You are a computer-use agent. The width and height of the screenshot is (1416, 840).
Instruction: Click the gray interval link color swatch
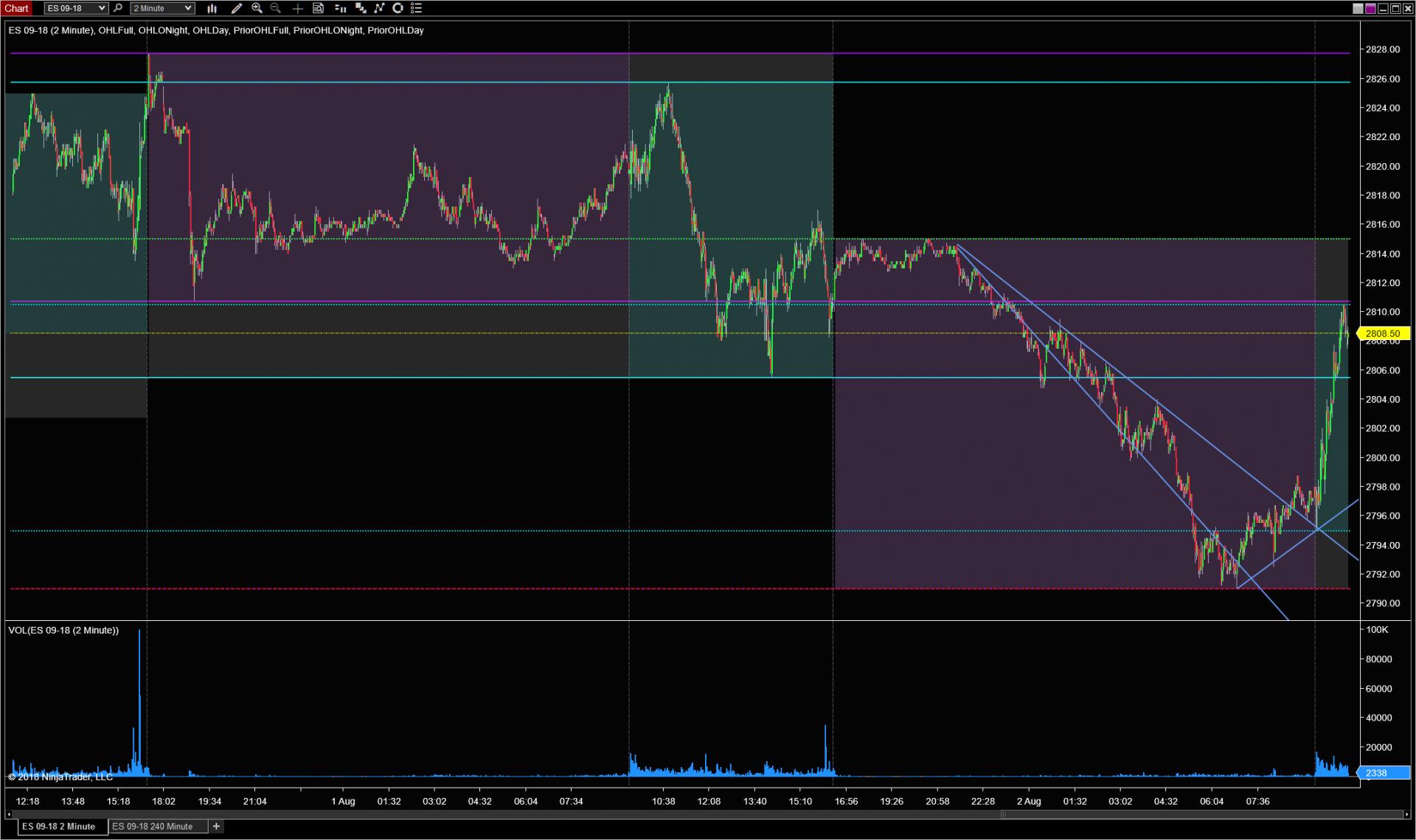point(1358,8)
